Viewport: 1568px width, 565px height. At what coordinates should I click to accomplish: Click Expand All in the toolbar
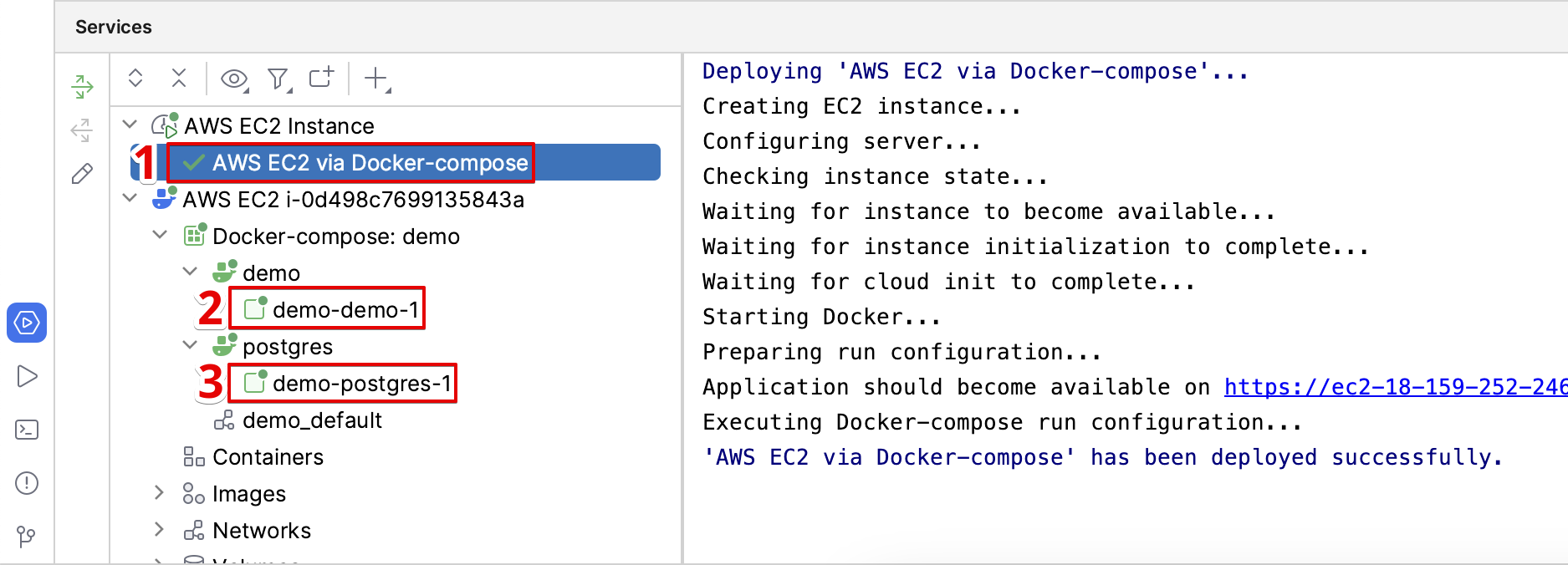tap(135, 78)
